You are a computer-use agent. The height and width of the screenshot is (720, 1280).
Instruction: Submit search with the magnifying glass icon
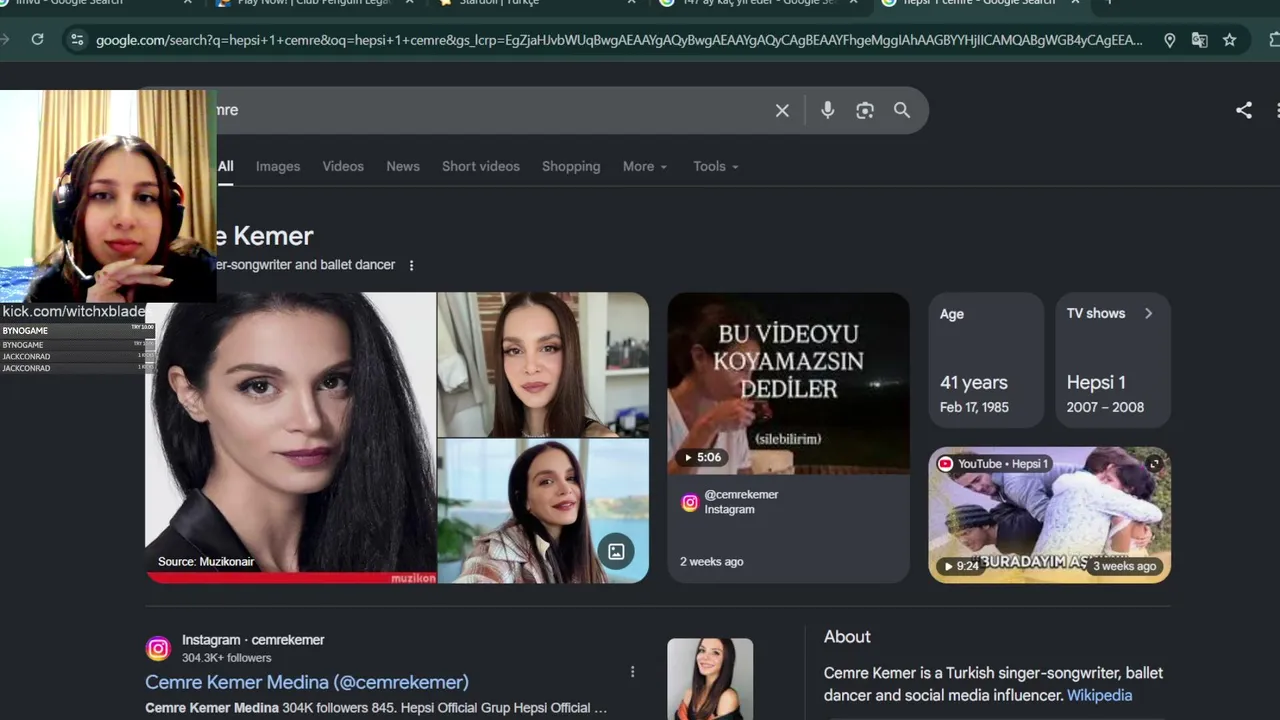902,110
